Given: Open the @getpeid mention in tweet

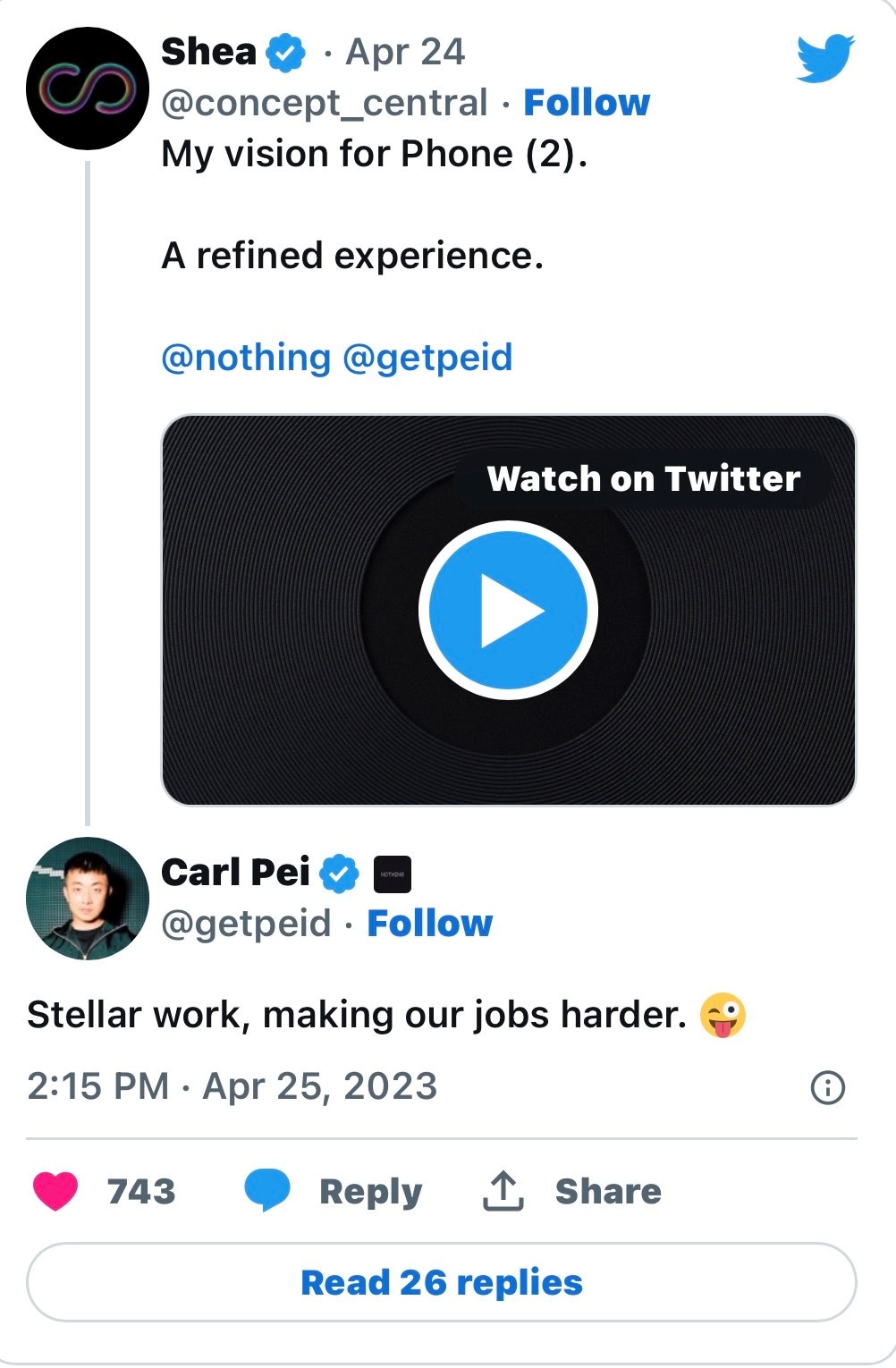Looking at the screenshot, I should tap(427, 358).
